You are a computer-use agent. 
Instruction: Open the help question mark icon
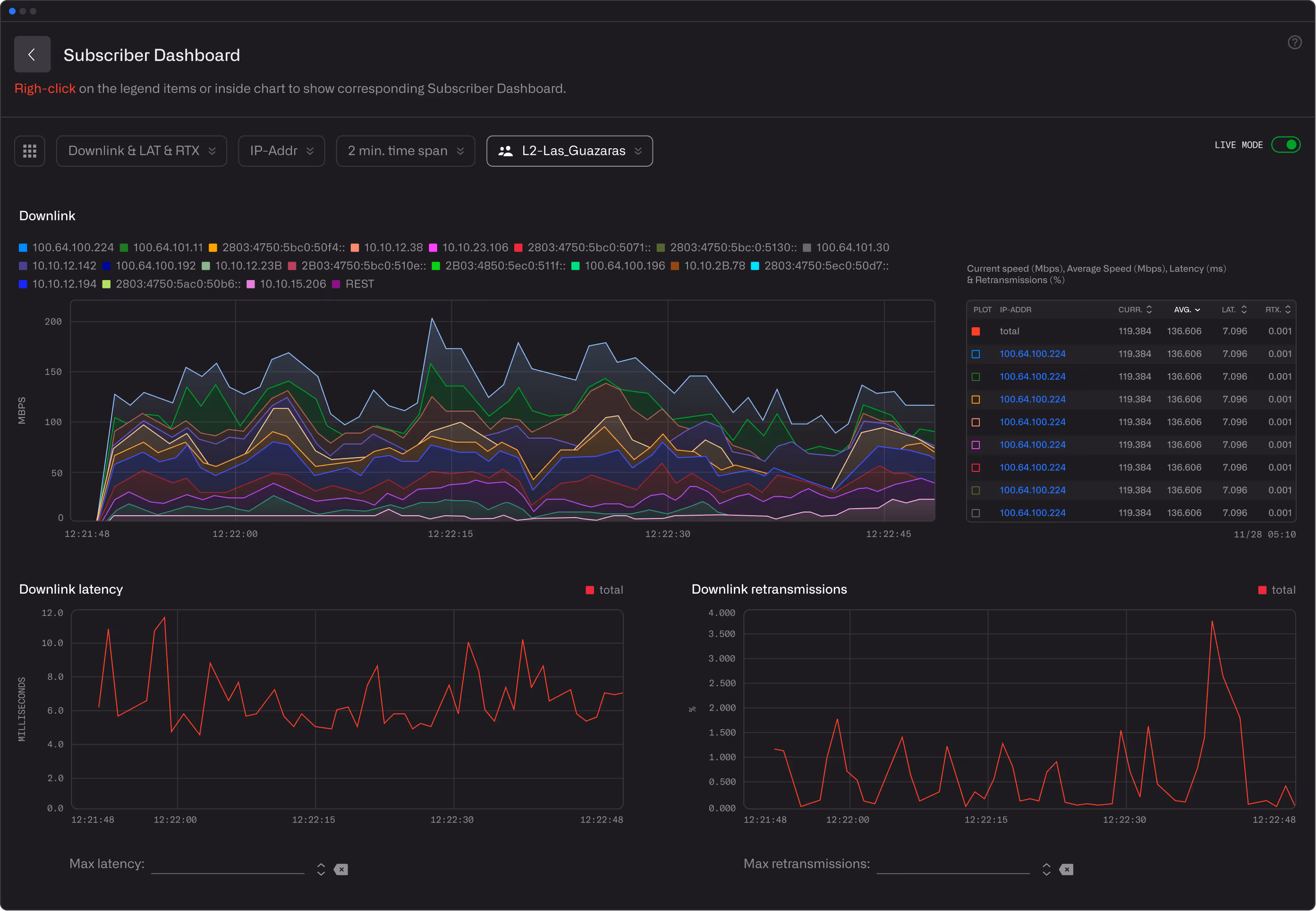pos(1294,42)
